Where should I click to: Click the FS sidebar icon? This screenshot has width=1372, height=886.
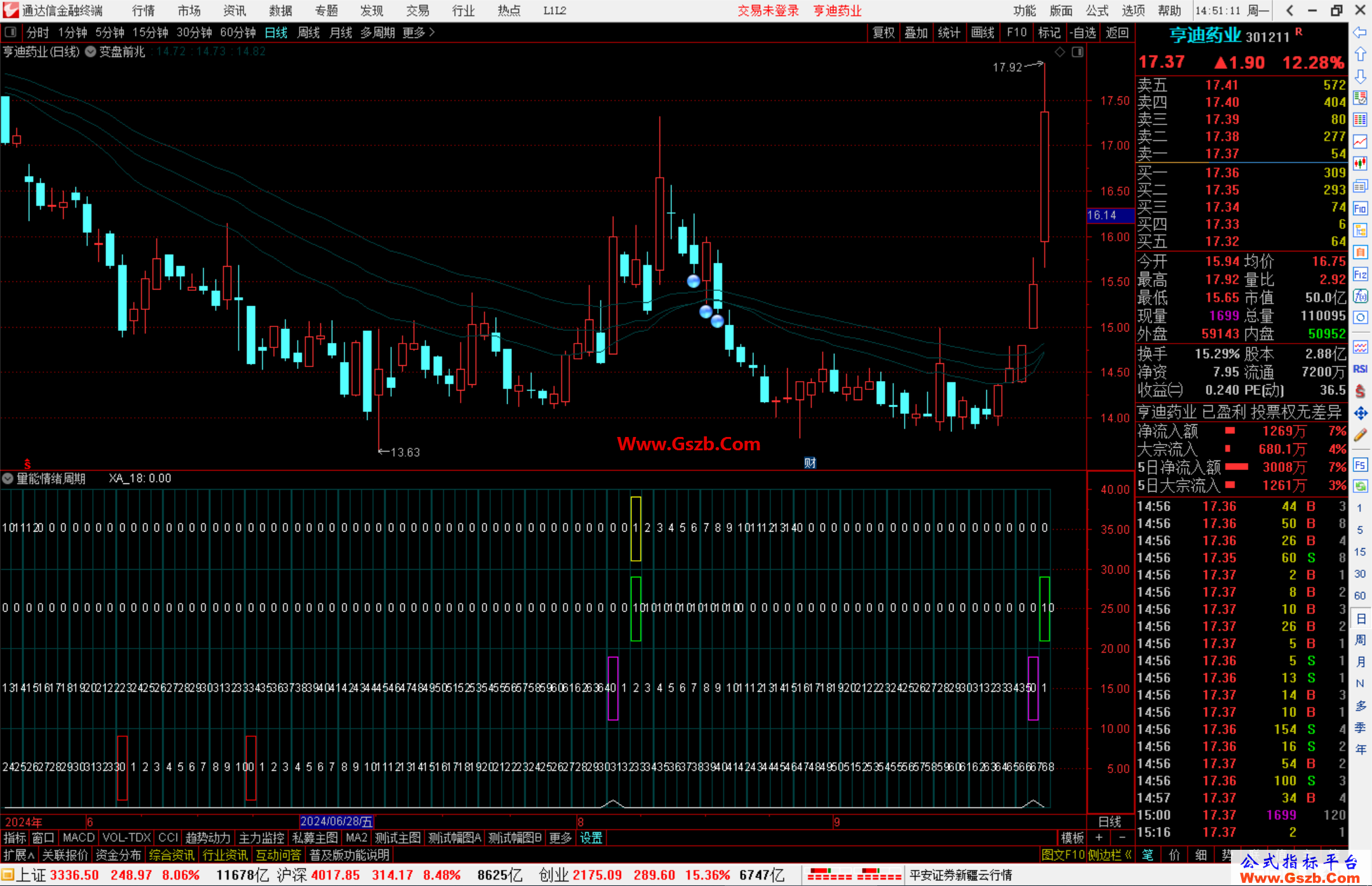coord(1360,465)
